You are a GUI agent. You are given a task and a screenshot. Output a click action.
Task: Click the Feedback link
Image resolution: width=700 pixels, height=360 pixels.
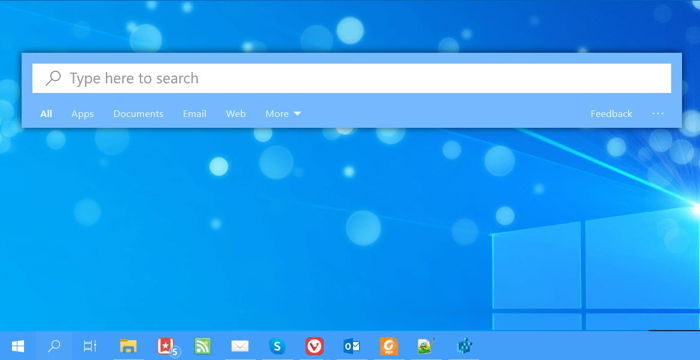coord(611,114)
